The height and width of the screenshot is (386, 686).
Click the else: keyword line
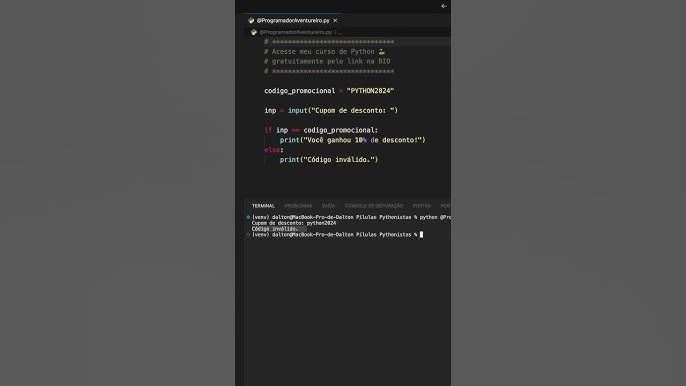(x=273, y=150)
